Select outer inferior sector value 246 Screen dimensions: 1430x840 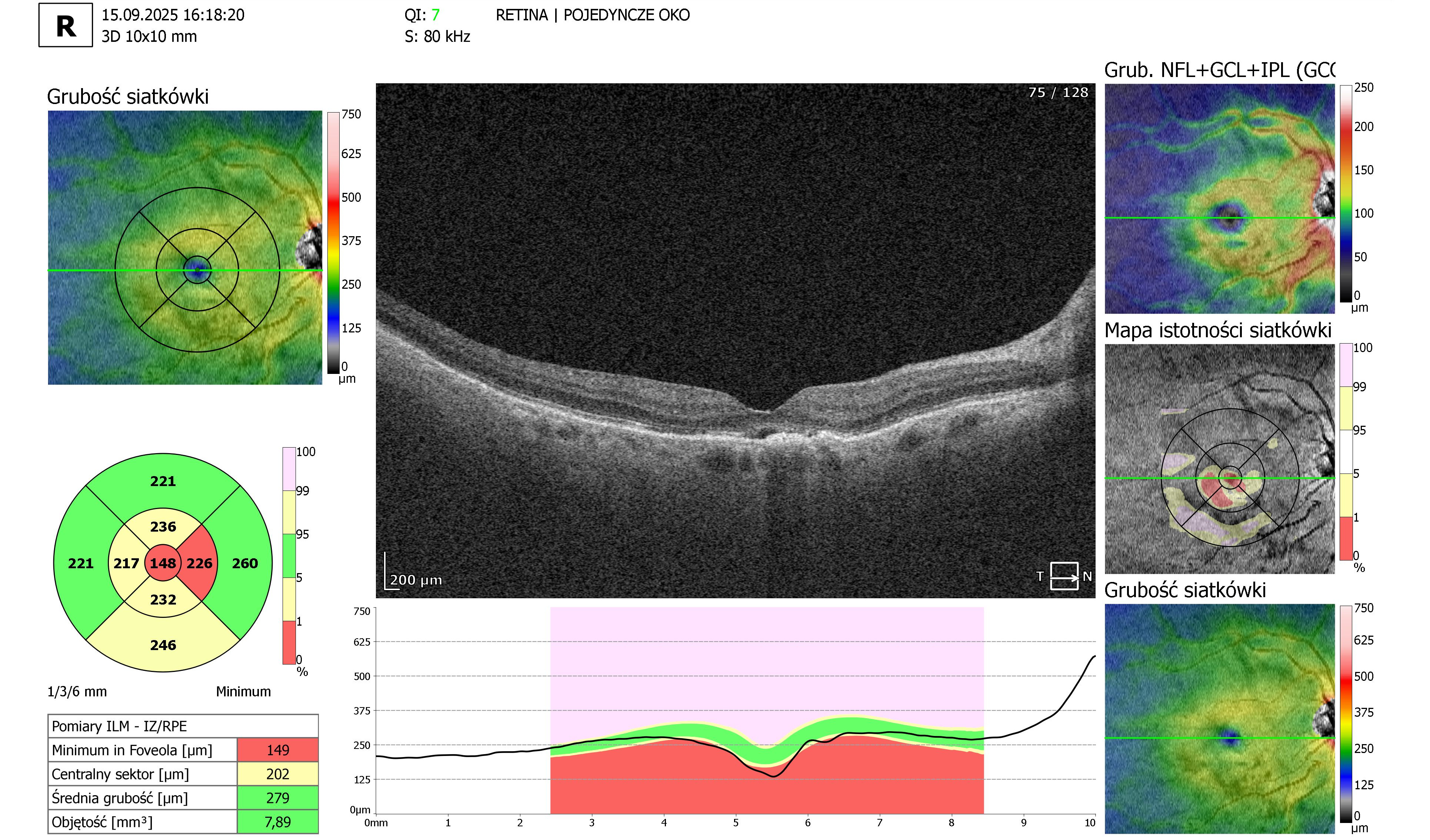click(163, 645)
